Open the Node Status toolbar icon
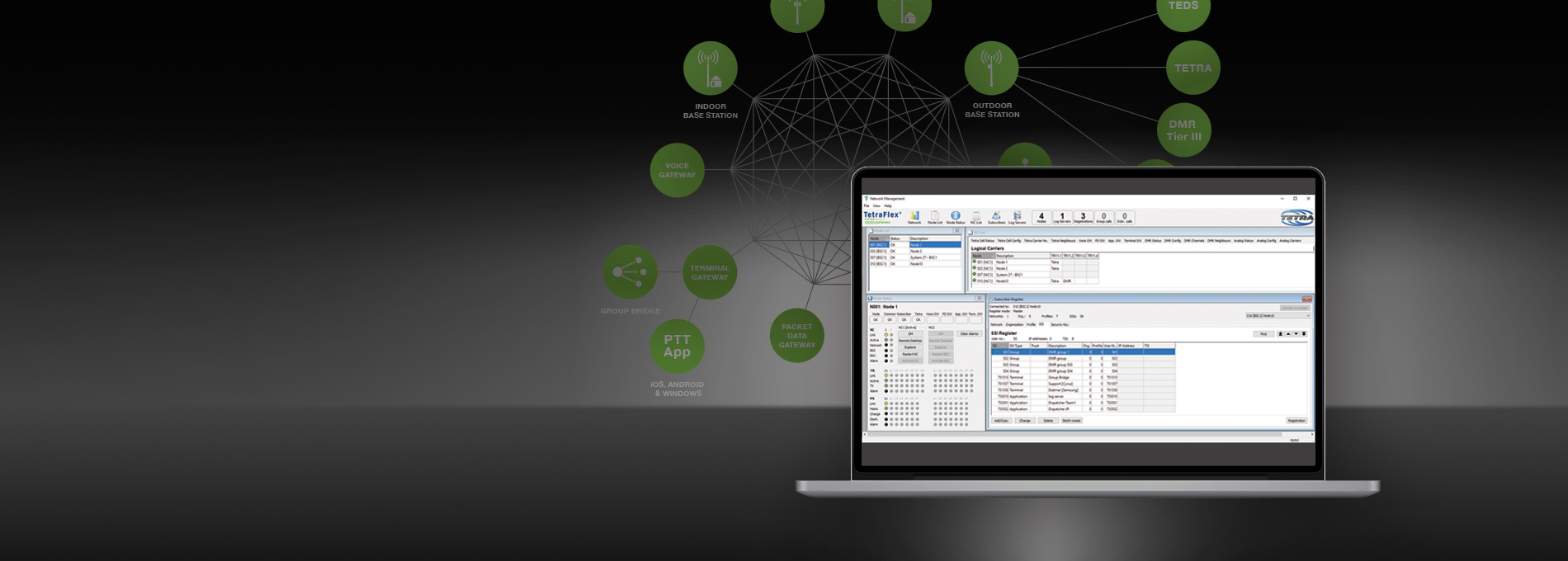This screenshot has width=1568, height=561. [956, 218]
